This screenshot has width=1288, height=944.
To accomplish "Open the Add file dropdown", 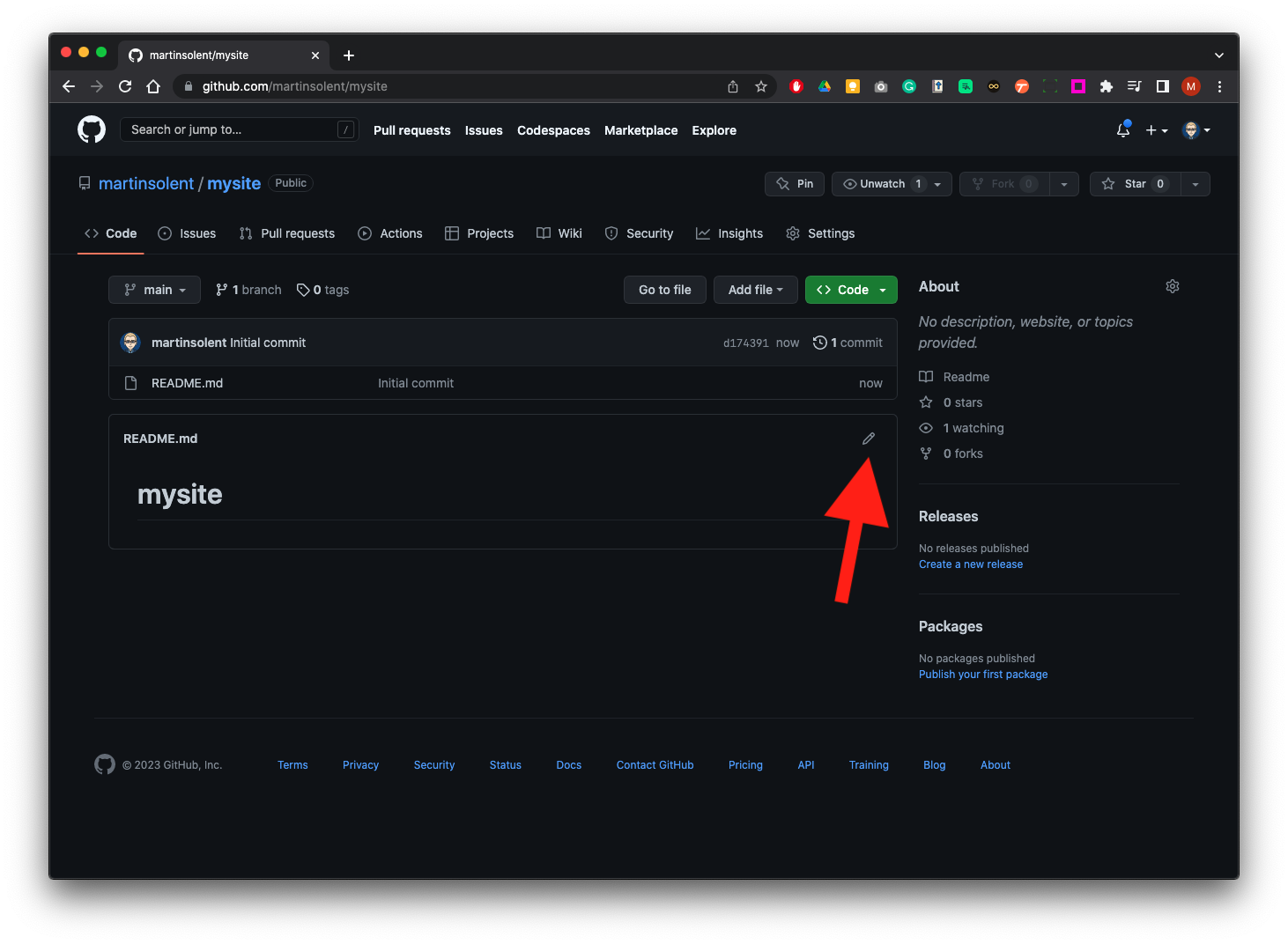I will tap(755, 290).
